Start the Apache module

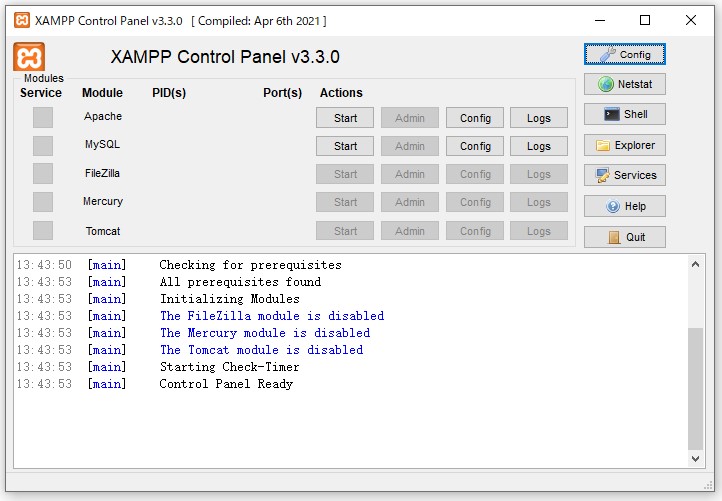coord(345,118)
